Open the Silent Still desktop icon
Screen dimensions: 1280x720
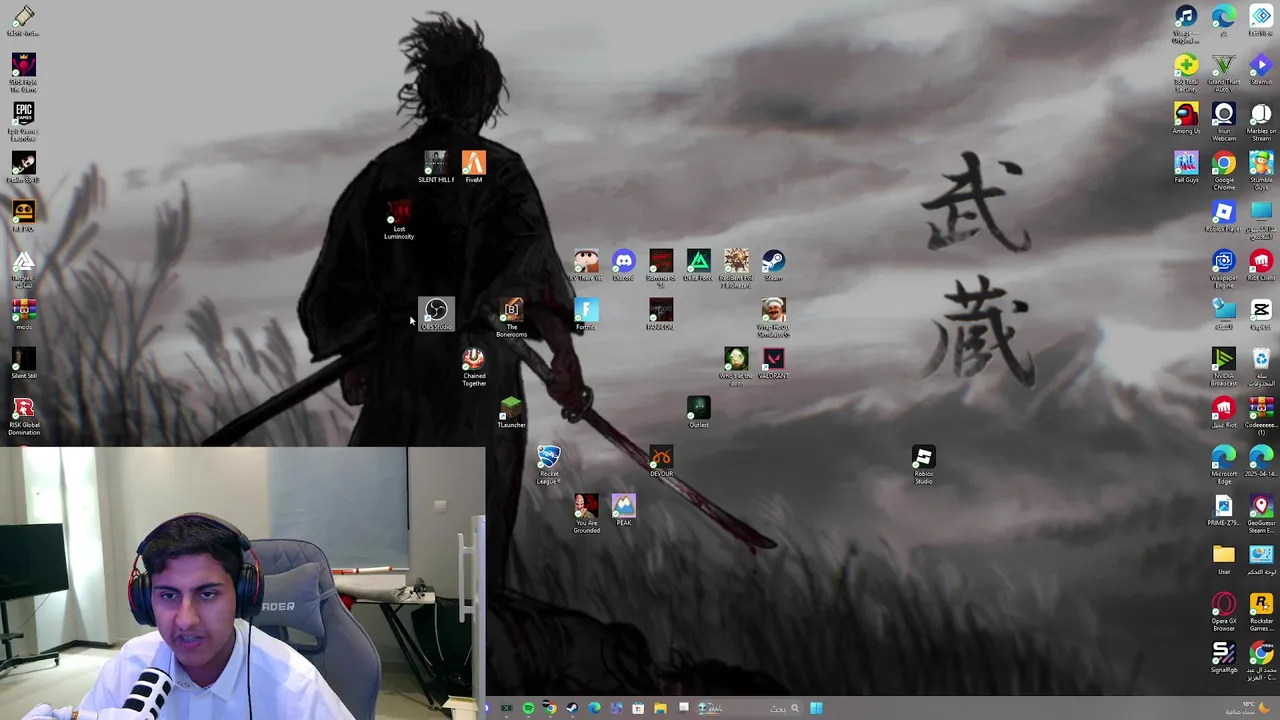point(23,363)
